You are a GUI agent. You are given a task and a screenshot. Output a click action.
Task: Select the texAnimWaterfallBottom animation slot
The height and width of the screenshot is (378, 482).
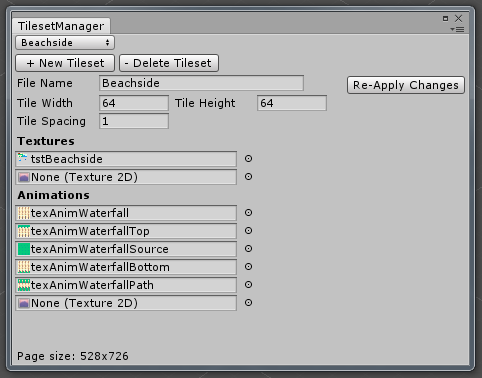pyautogui.click(x=126, y=267)
